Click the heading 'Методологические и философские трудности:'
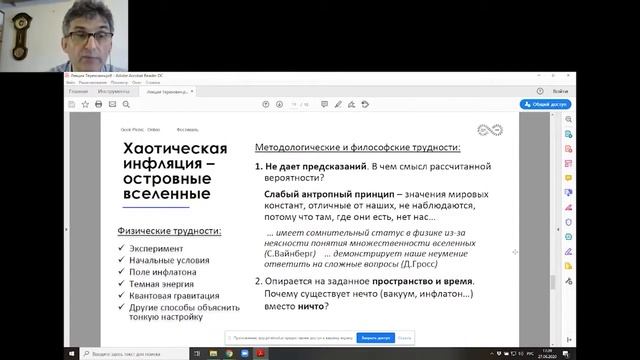The height and width of the screenshot is (360, 640). (x=358, y=147)
